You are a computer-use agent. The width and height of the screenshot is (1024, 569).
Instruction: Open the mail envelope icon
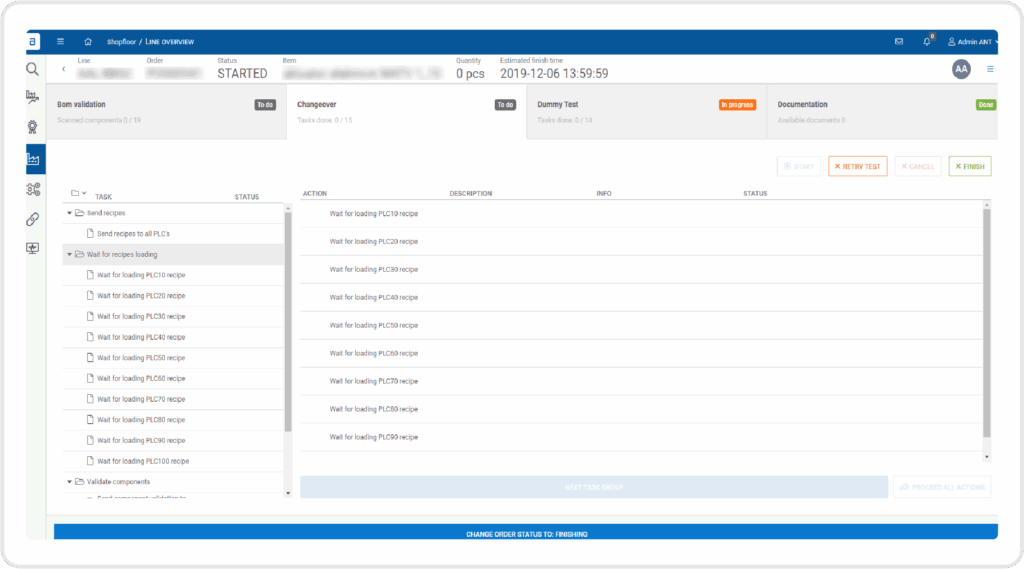pyautogui.click(x=899, y=42)
